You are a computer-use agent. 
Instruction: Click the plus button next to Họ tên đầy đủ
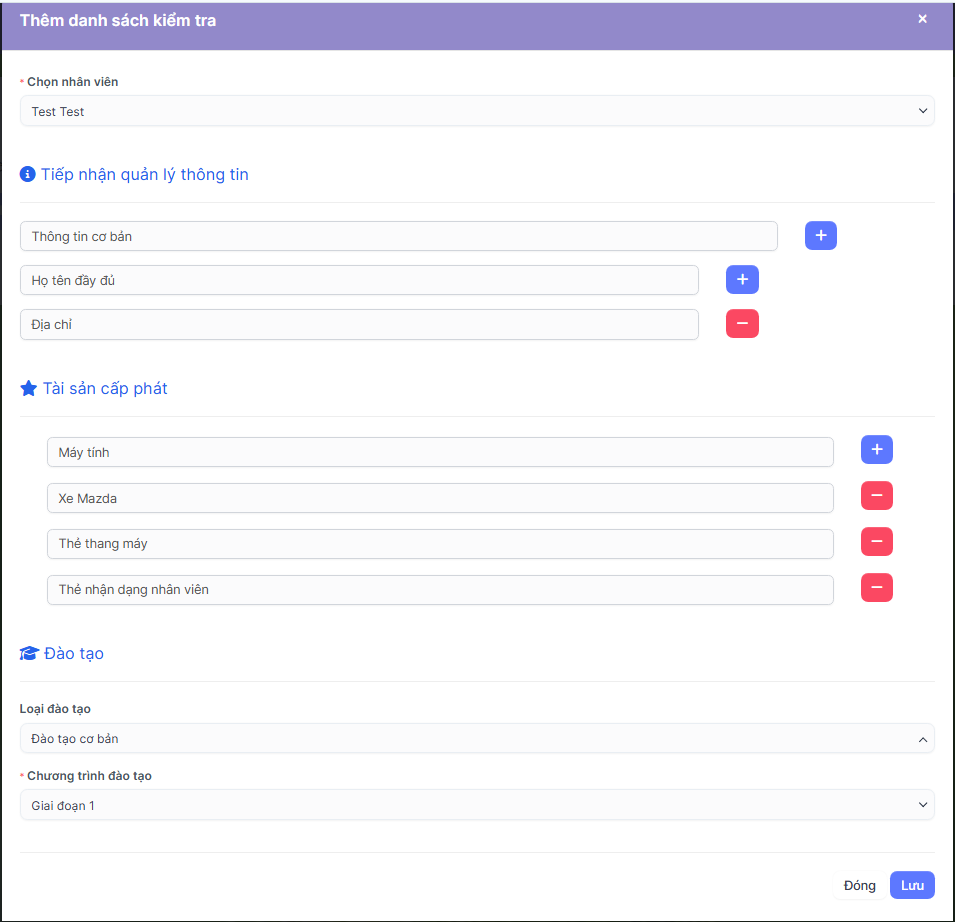pos(742,280)
